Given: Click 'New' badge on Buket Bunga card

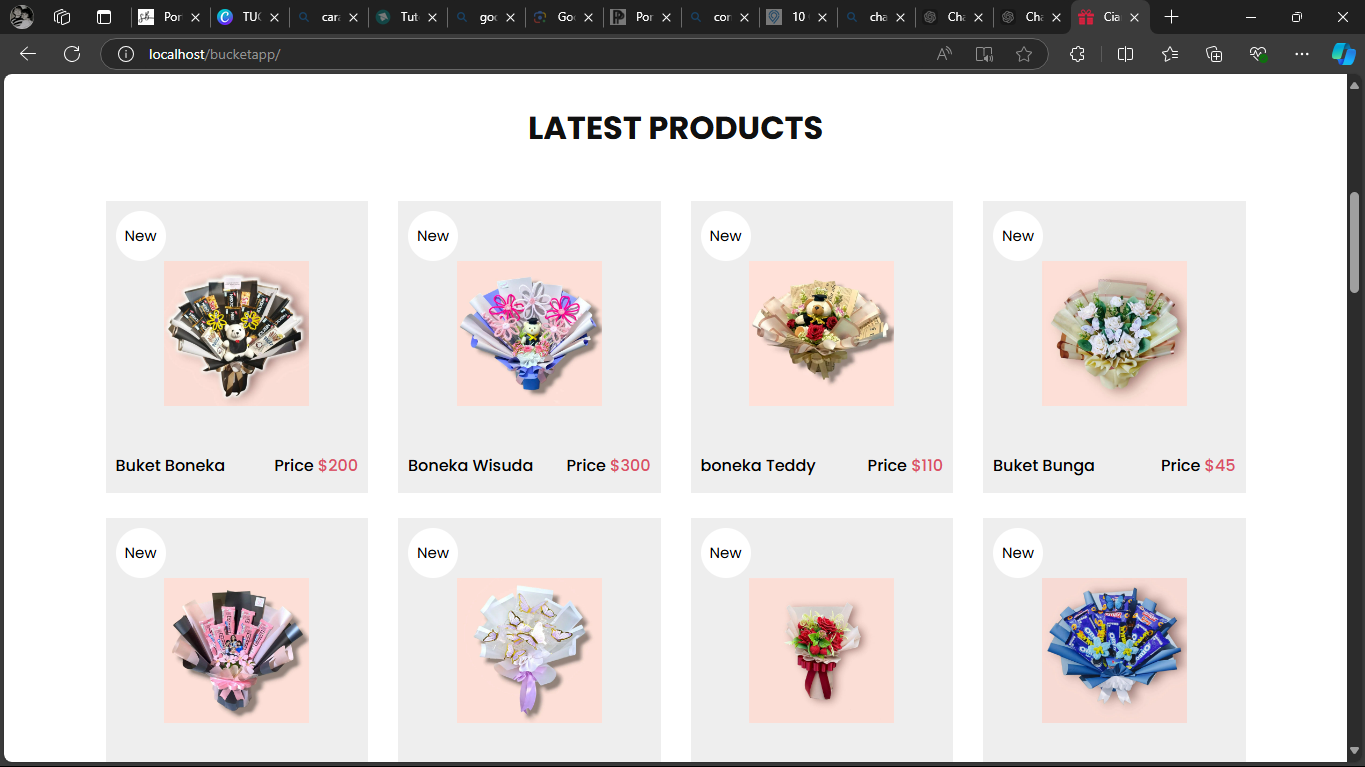Looking at the screenshot, I should pyautogui.click(x=1018, y=236).
